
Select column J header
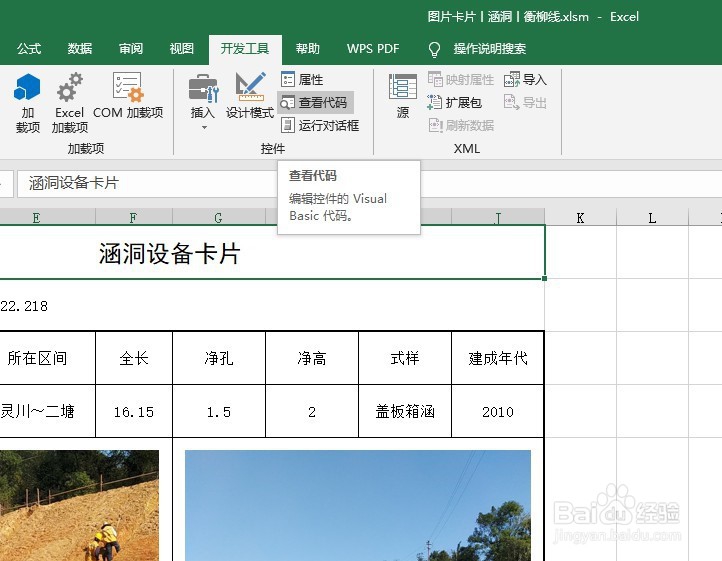coord(498,217)
